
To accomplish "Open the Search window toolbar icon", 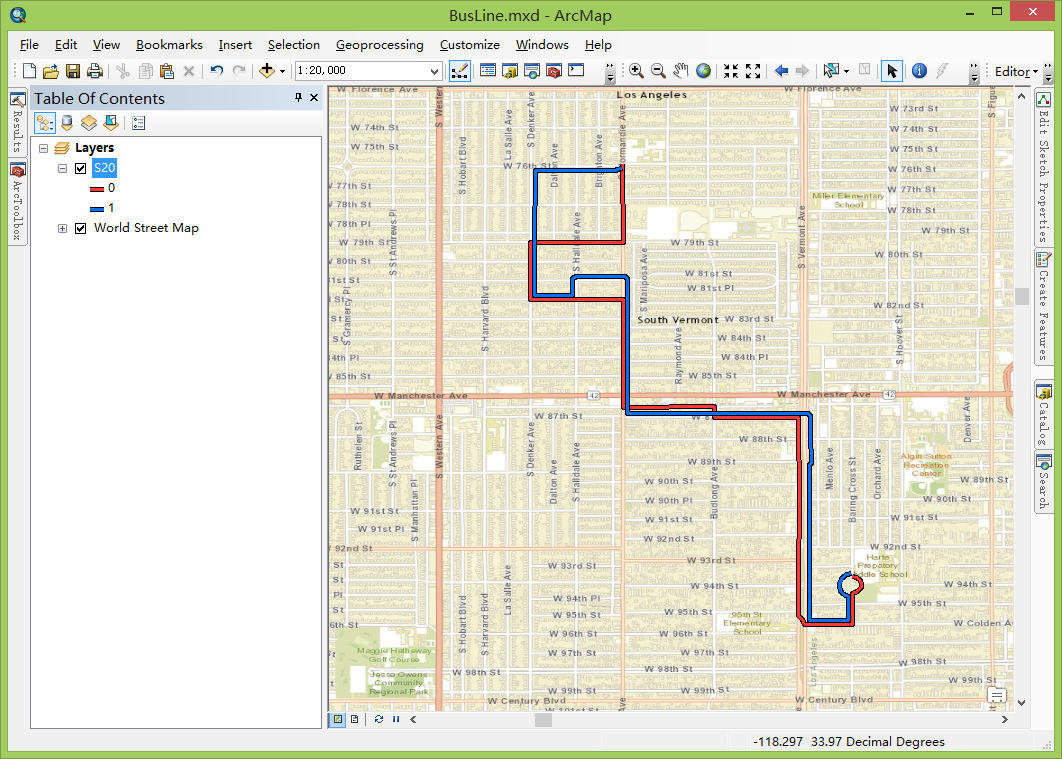I will 532,70.
